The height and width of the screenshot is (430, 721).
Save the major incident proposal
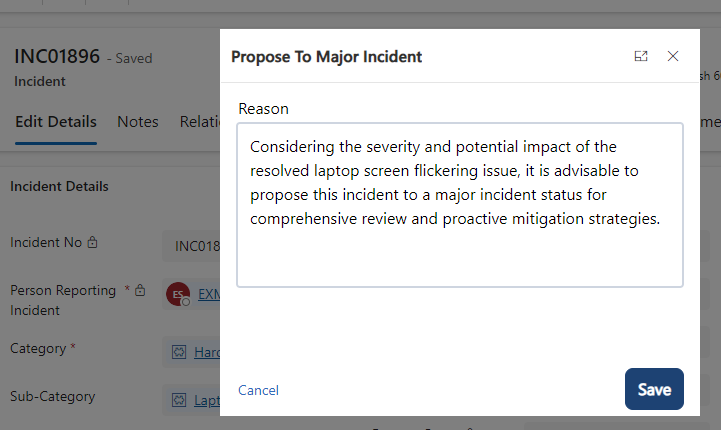pyautogui.click(x=654, y=389)
